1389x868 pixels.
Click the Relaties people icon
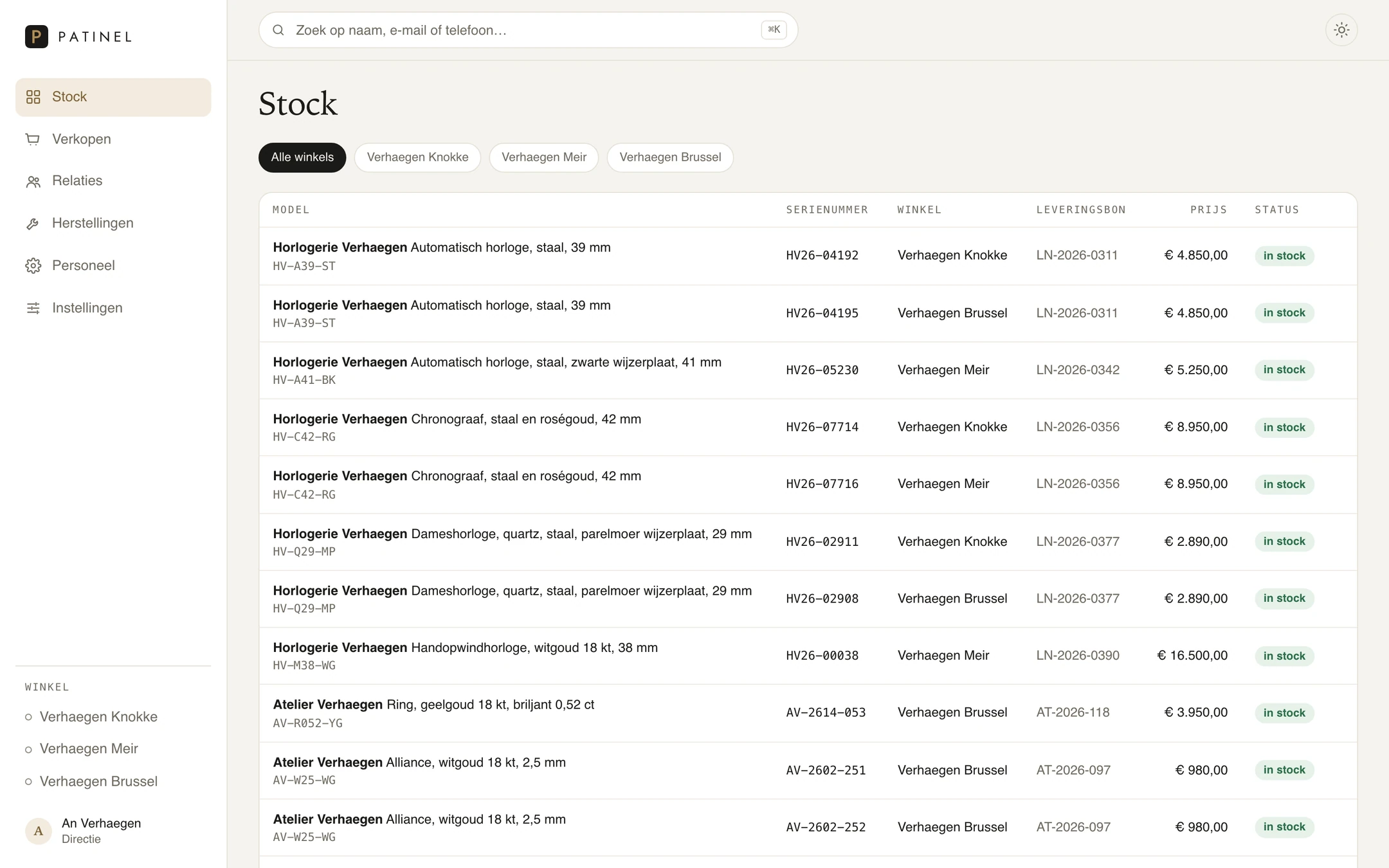[x=33, y=181]
